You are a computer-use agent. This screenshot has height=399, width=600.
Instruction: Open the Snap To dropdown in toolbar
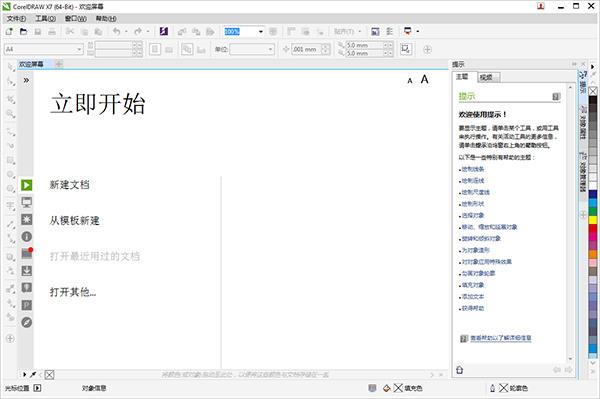click(x=347, y=31)
